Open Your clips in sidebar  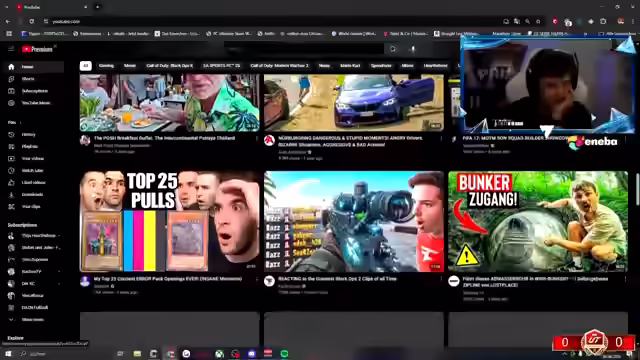pyautogui.click(x=33, y=207)
